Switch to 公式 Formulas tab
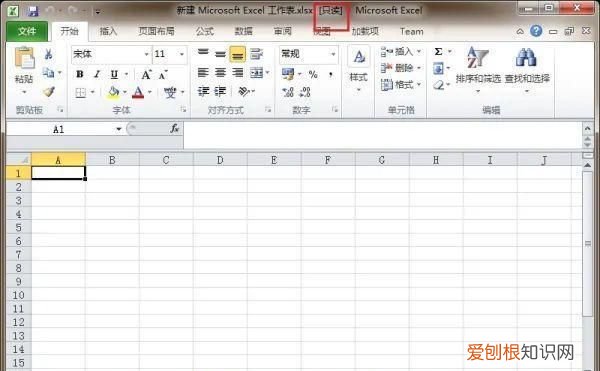This screenshot has width=600, height=371. [x=205, y=31]
